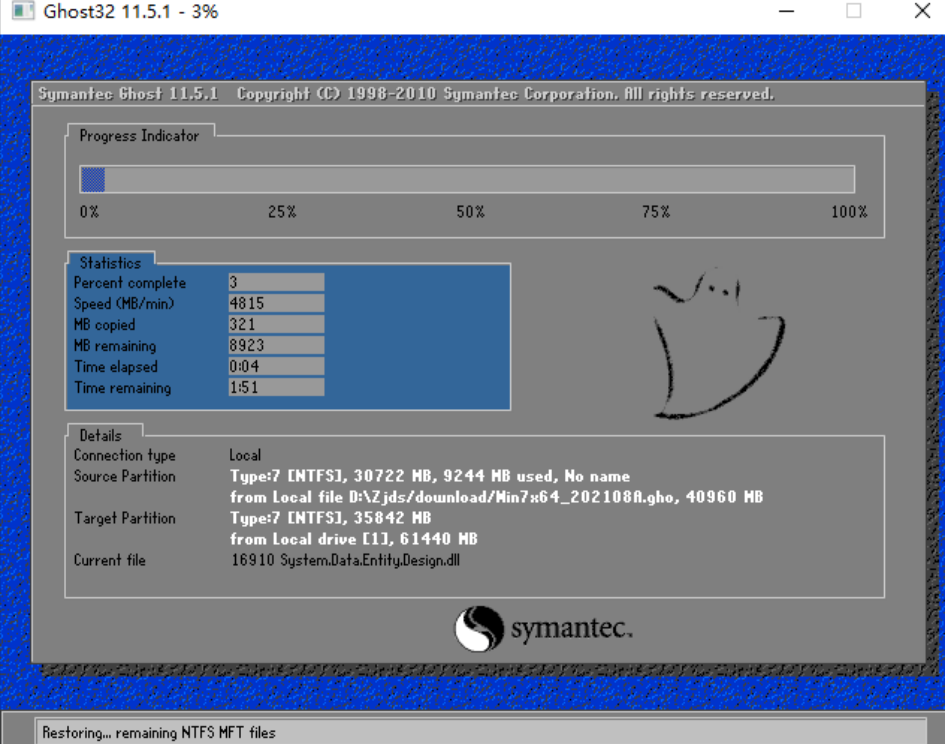The width and height of the screenshot is (945, 744).
Task: Select the Speed (MB/min) value field
Action: point(276,304)
